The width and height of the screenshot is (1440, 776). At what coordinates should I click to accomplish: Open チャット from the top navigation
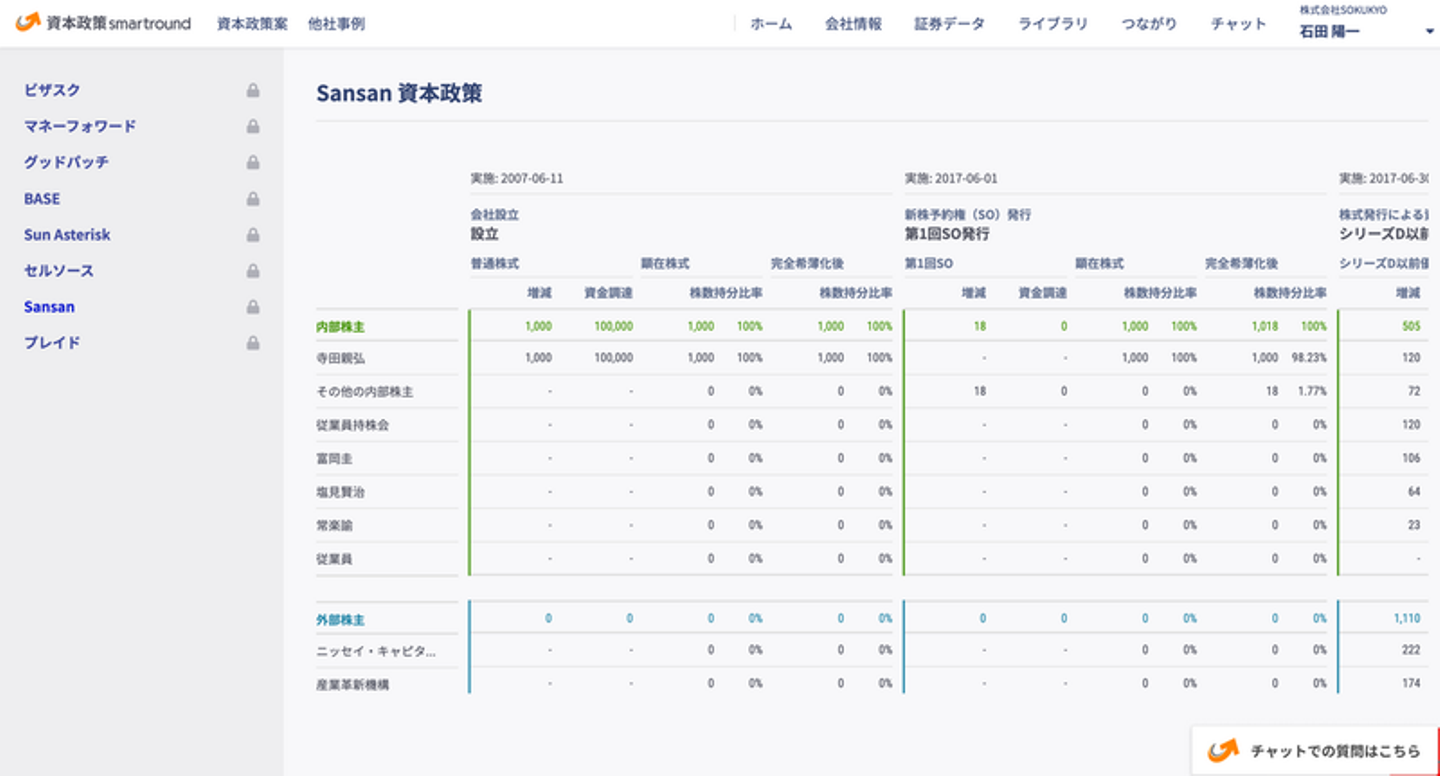[x=1238, y=24]
